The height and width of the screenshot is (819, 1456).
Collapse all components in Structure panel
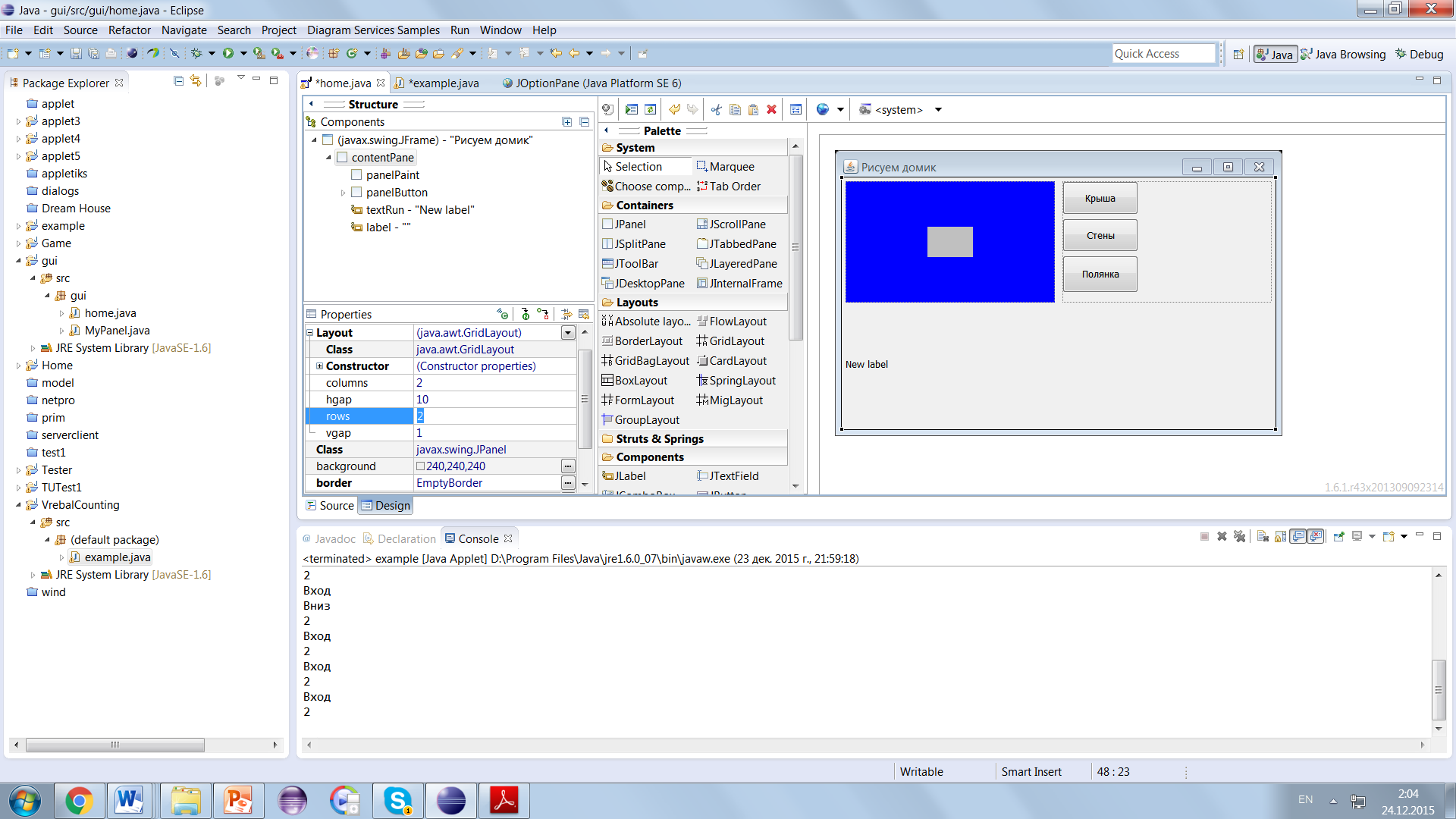(x=585, y=122)
